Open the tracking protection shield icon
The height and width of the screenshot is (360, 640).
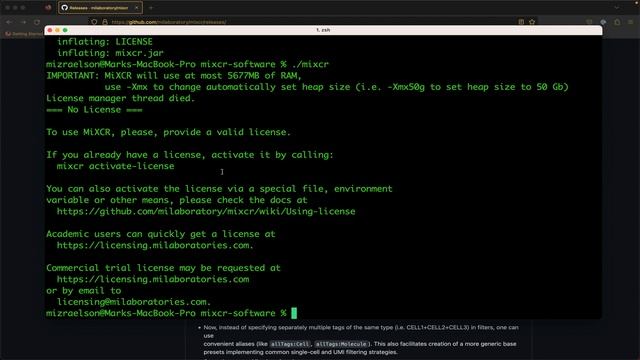(x=94, y=22)
